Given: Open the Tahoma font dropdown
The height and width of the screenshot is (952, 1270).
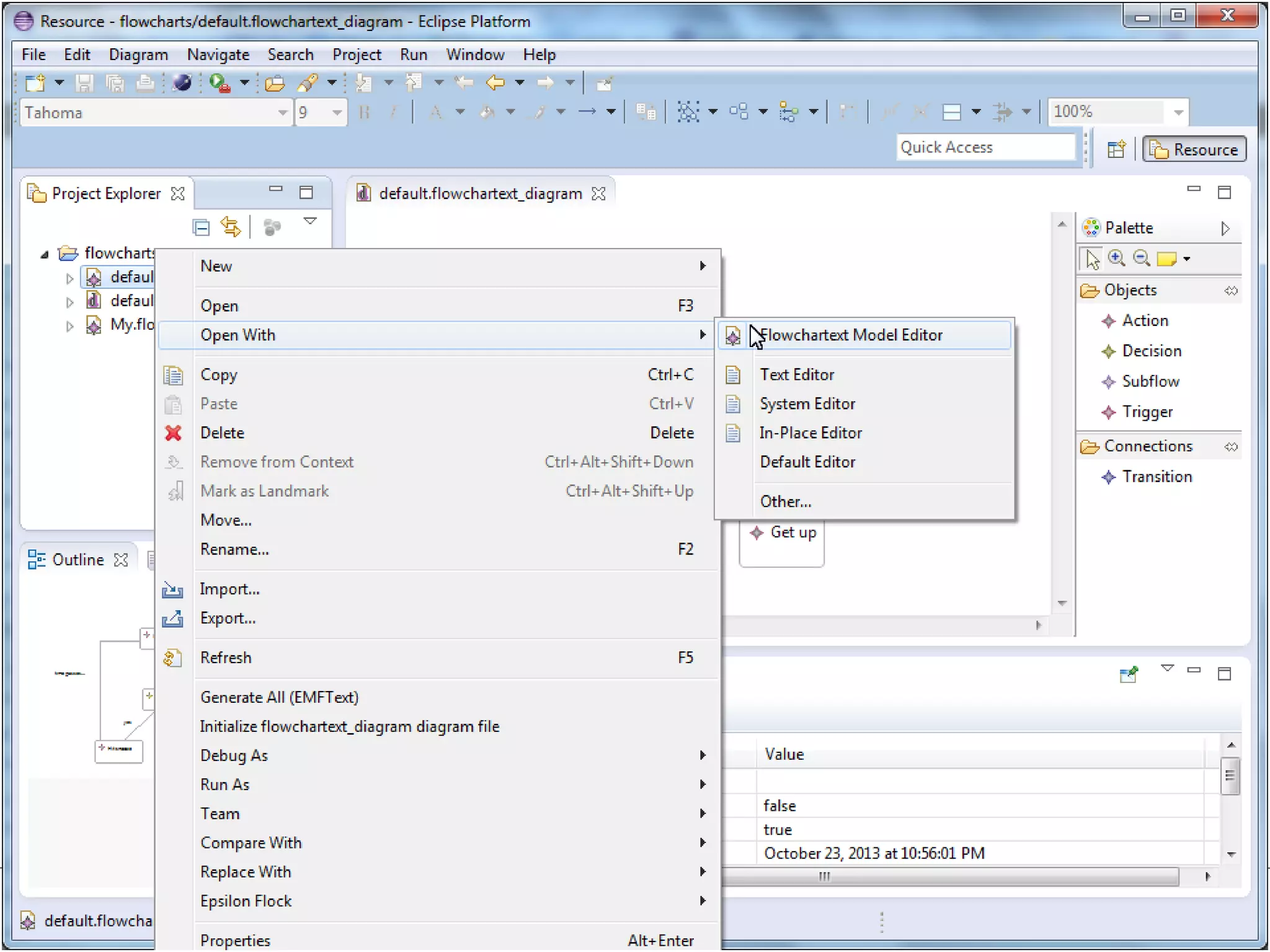Looking at the screenshot, I should pyautogui.click(x=282, y=113).
